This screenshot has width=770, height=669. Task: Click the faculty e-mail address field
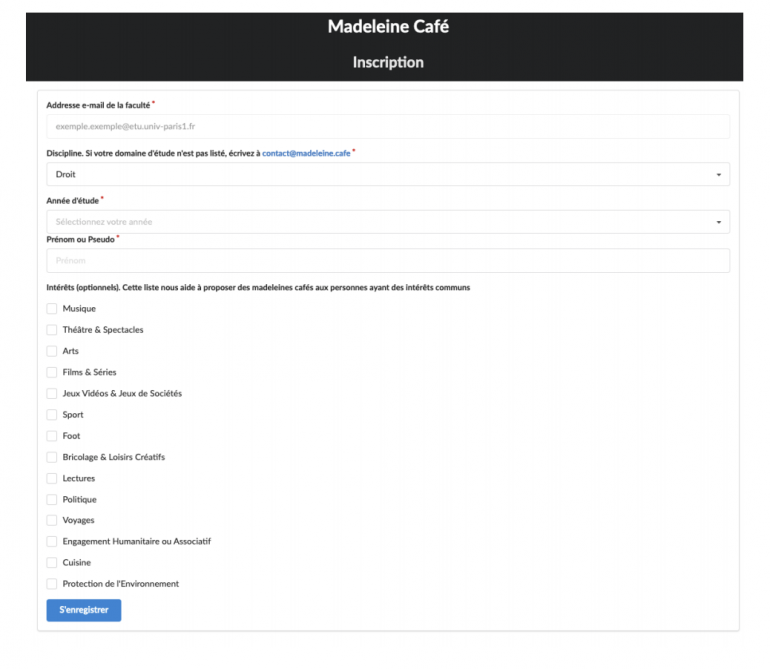coord(388,127)
